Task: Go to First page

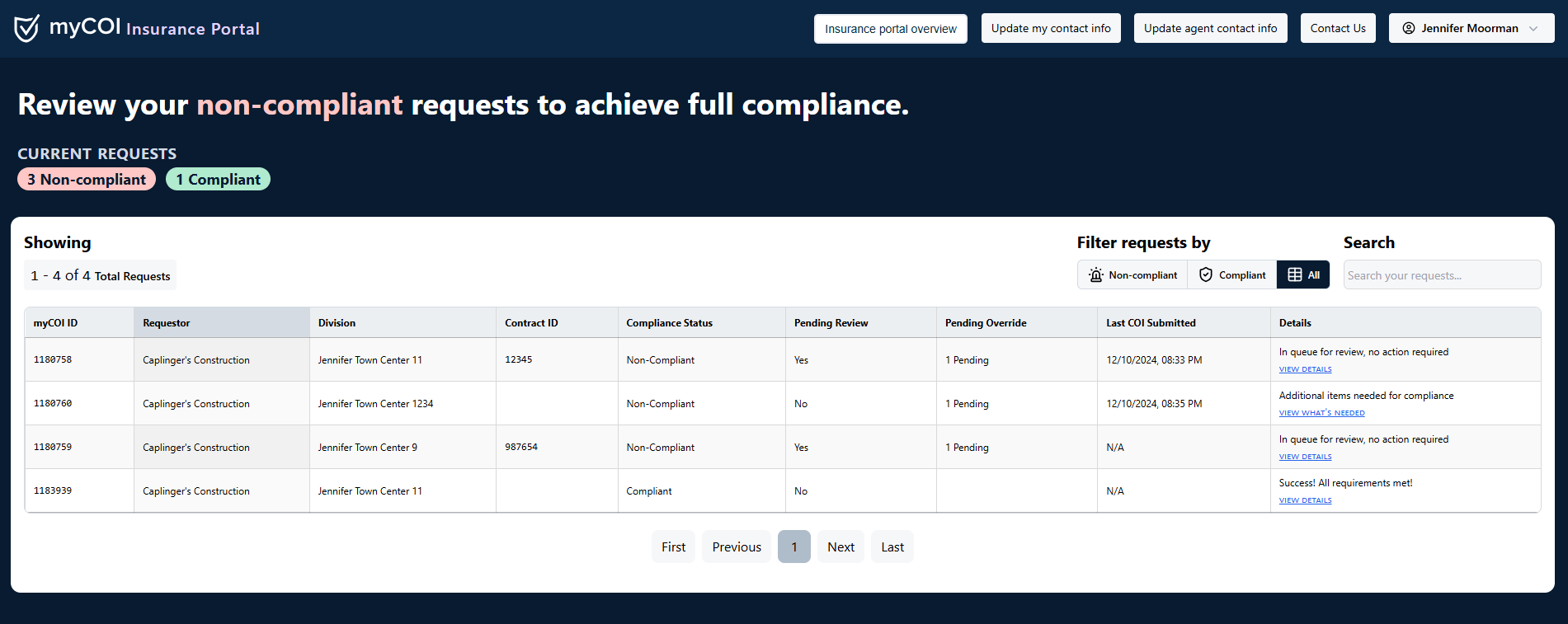Action: [673, 547]
